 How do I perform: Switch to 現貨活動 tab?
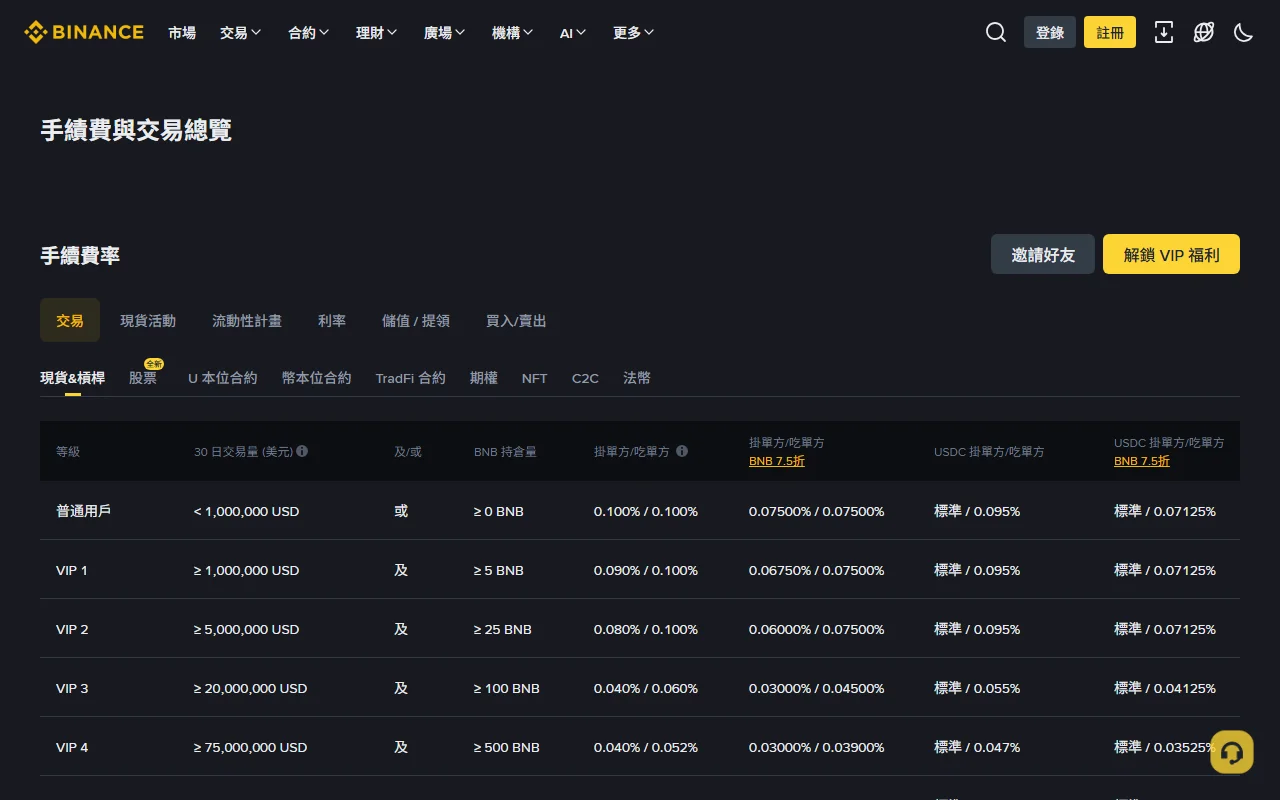(x=148, y=320)
